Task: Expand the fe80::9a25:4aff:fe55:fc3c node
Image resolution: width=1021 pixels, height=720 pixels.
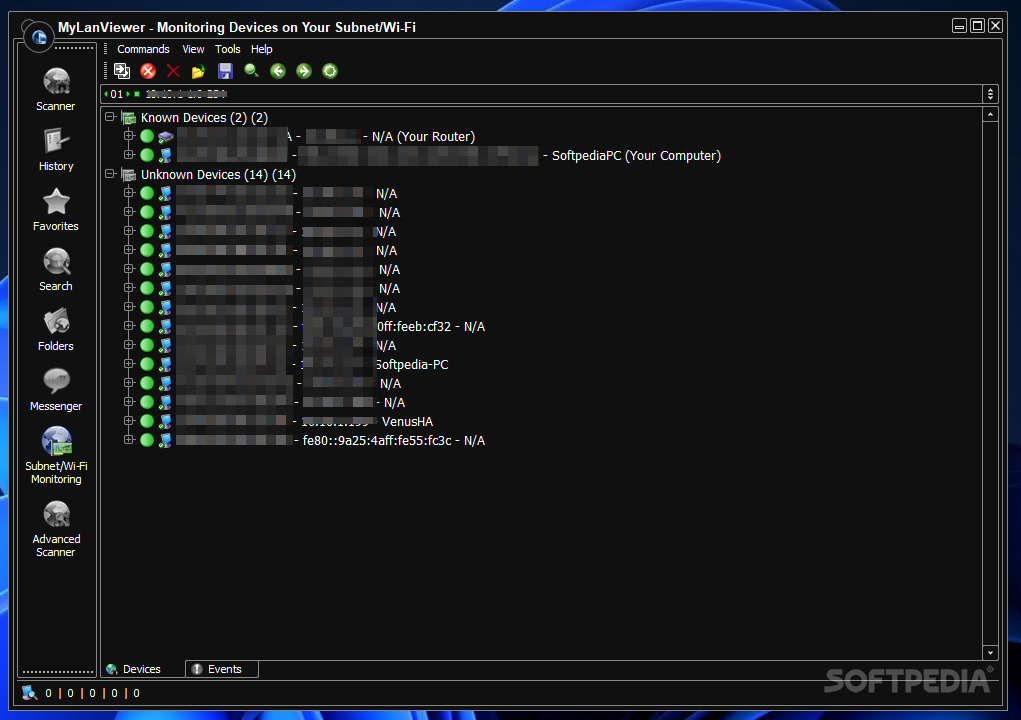Action: click(x=129, y=440)
